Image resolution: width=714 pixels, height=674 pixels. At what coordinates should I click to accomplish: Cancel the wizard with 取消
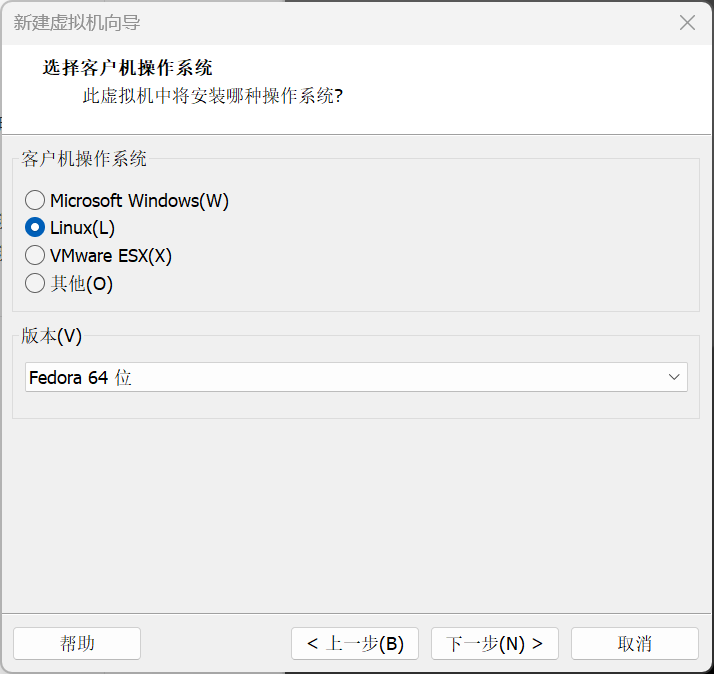click(635, 643)
